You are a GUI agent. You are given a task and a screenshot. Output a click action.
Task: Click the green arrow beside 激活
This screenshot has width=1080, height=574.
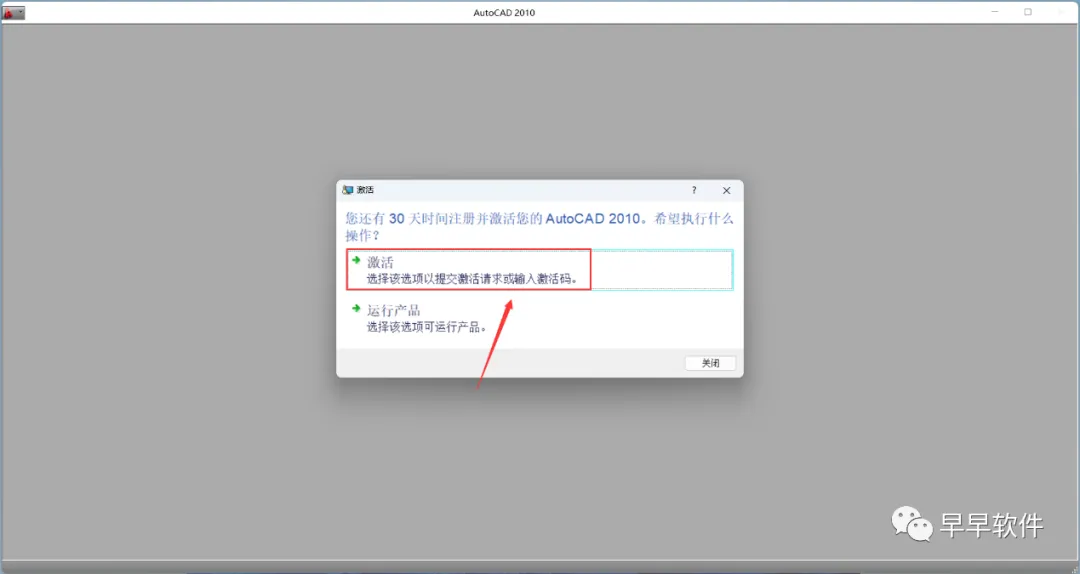tap(356, 260)
